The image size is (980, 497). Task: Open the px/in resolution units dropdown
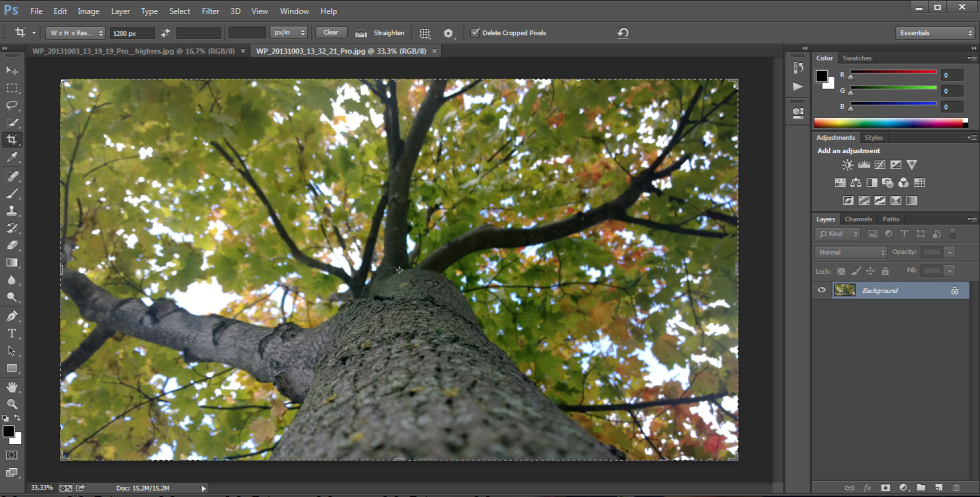pyautogui.click(x=289, y=33)
